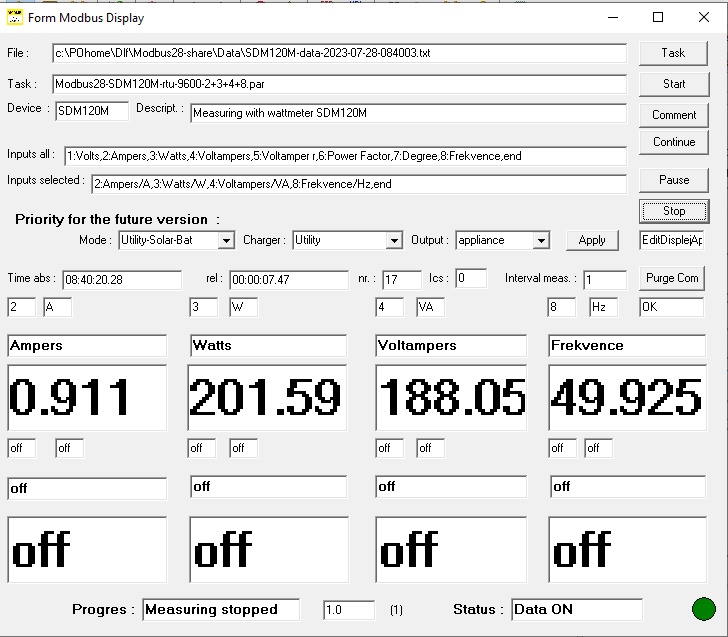Click the channel number field 8
The height and width of the screenshot is (637, 728).
point(562,307)
